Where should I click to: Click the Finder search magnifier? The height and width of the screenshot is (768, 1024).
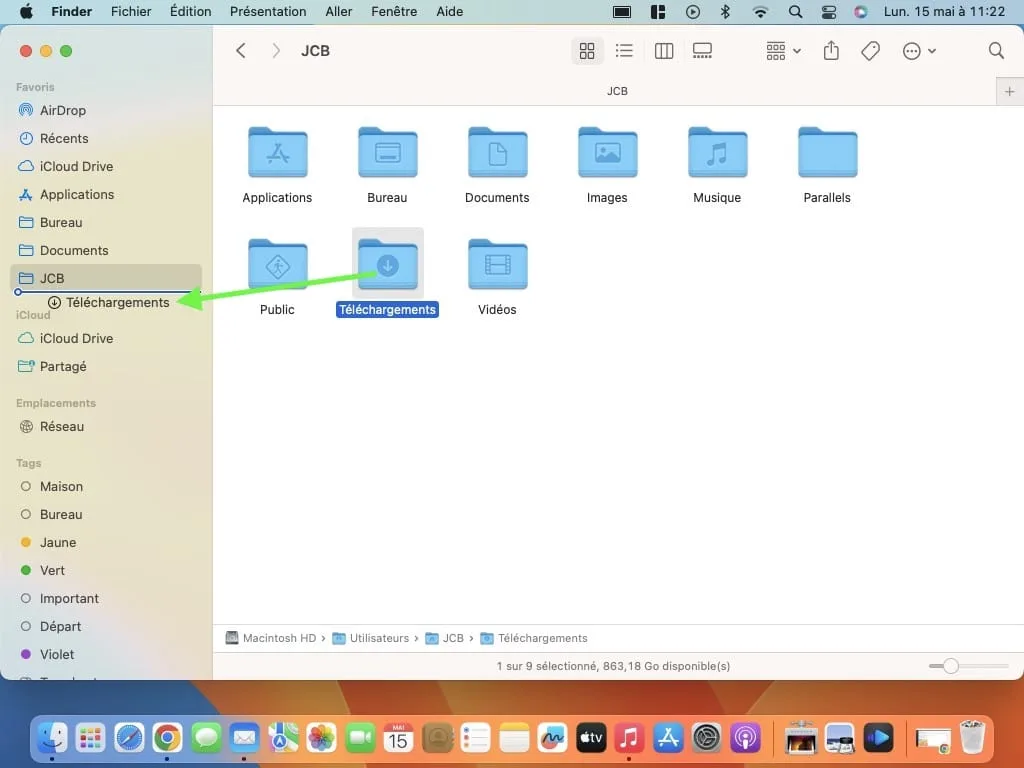[x=996, y=51]
